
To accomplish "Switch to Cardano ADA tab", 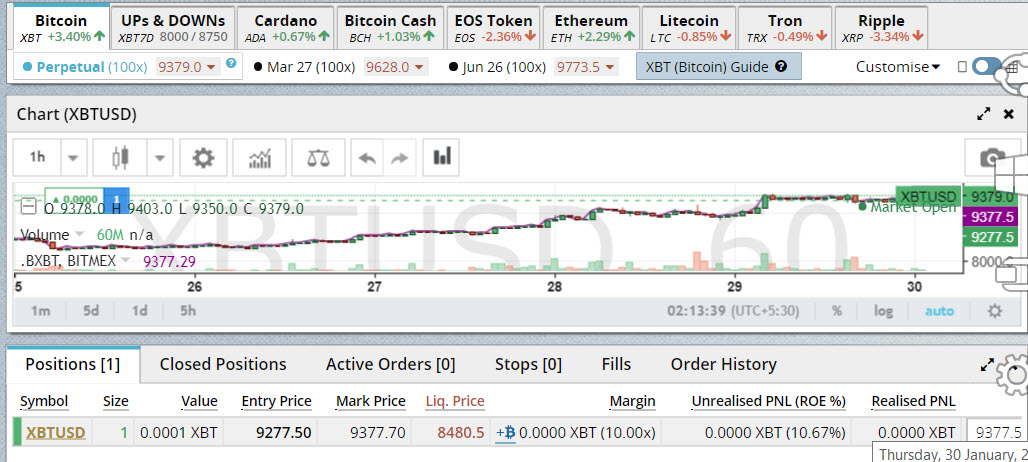I will point(286,28).
